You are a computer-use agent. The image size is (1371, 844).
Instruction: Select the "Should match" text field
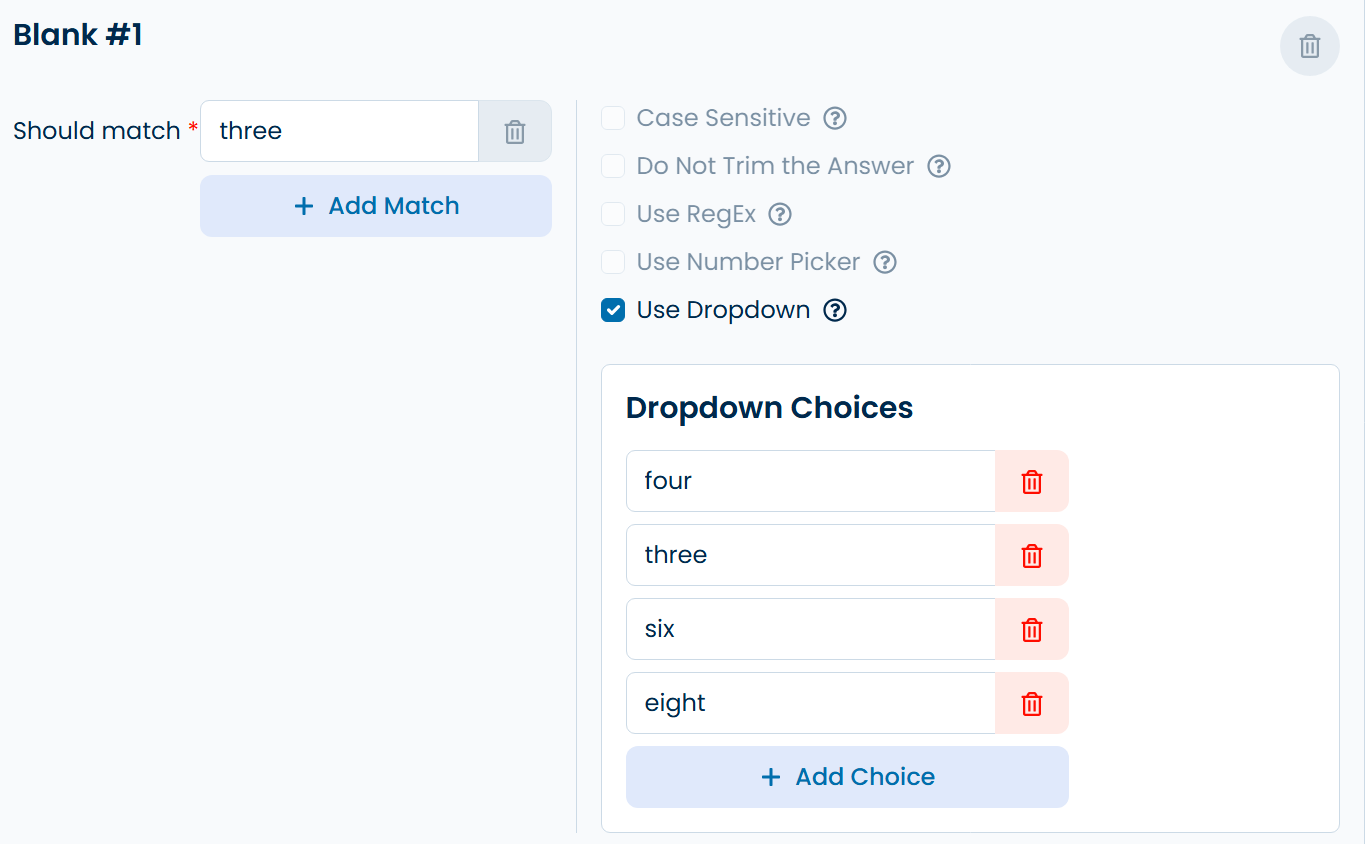339,130
